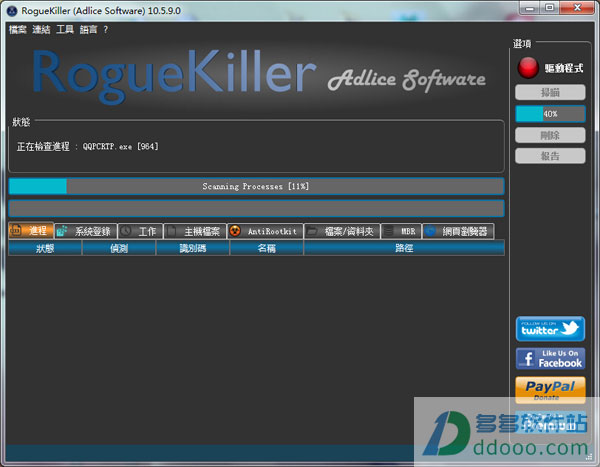Screen dimensions: 600x467
Task: Open the Like Us On Facebook button
Action: click(x=550, y=359)
